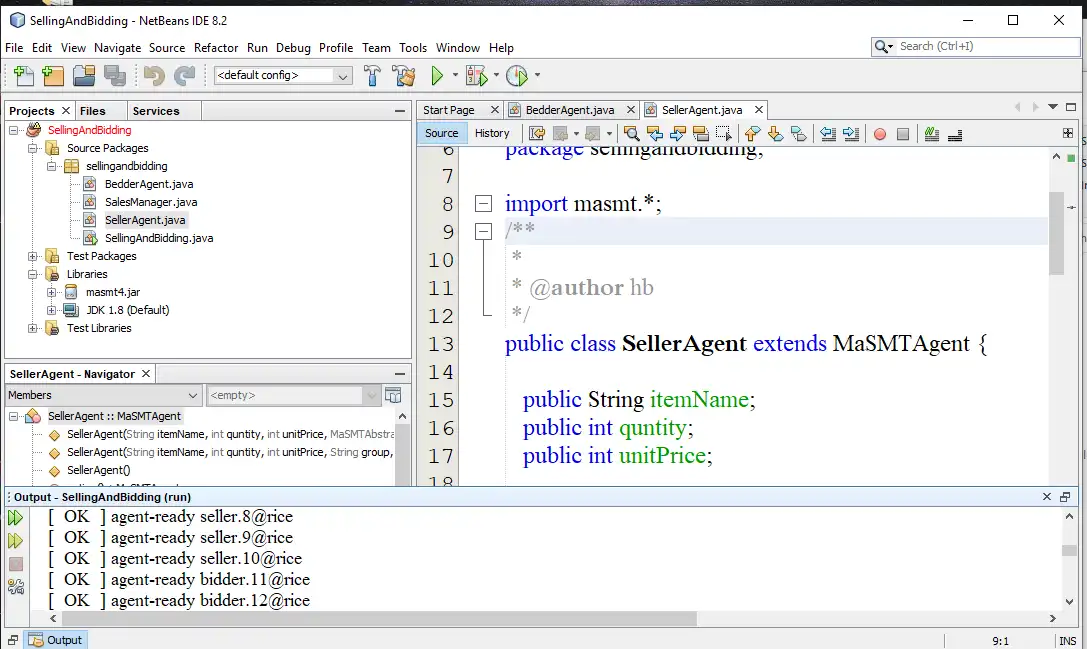Toggle Navigator filter panel icon beside empty combo
The width and height of the screenshot is (1087, 649).
393,395
